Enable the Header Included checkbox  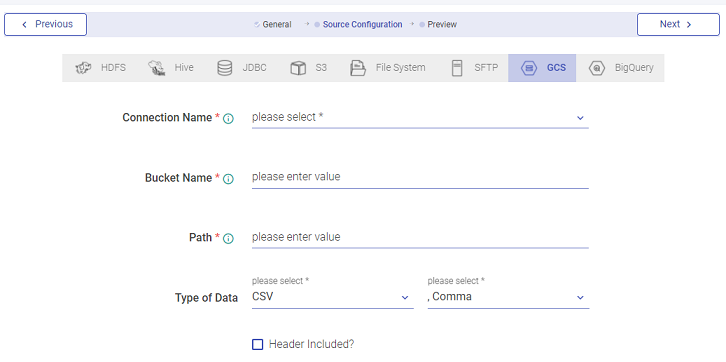[x=257, y=344]
